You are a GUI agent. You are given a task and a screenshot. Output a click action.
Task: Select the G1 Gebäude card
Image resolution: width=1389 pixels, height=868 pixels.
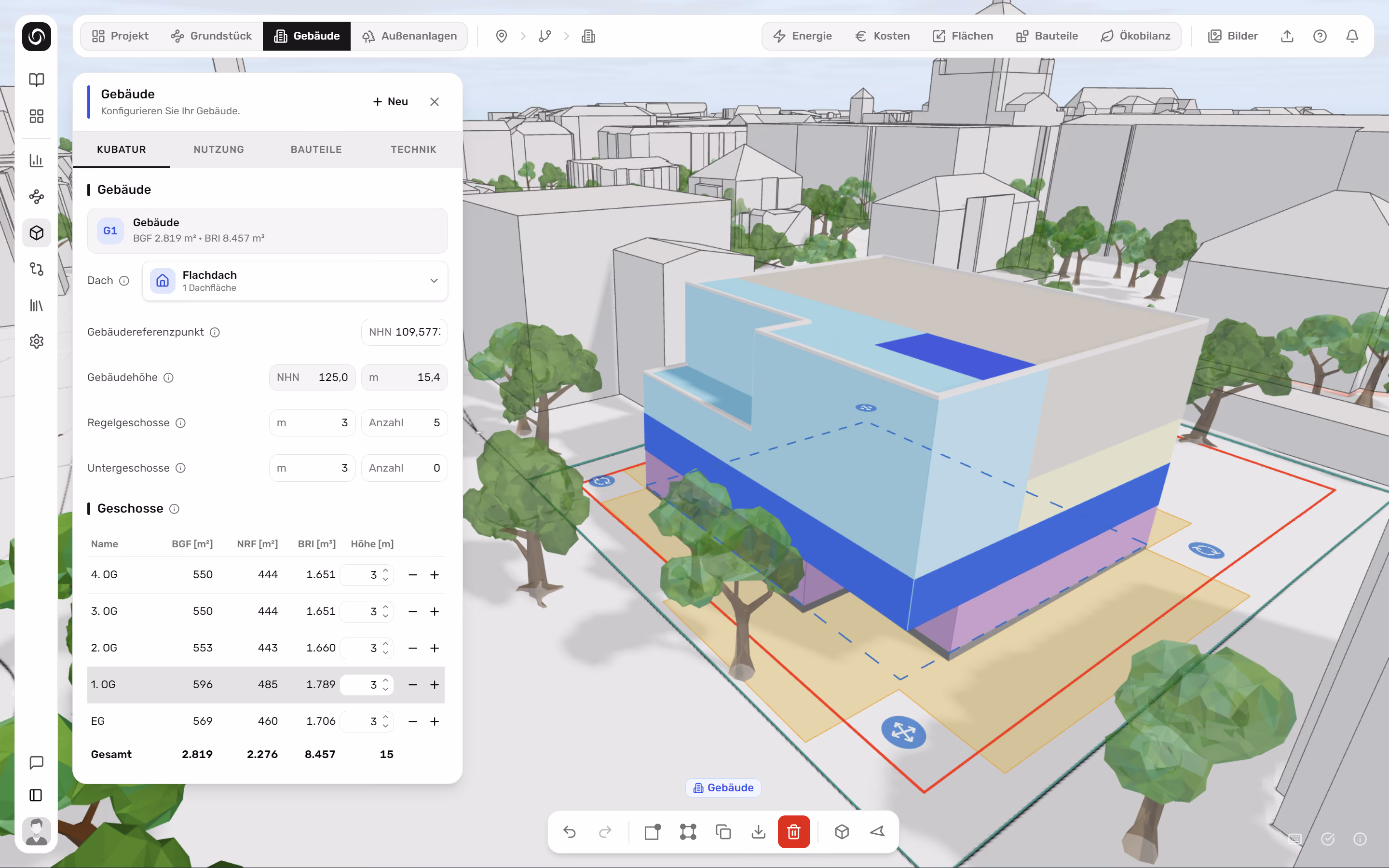[x=268, y=231]
